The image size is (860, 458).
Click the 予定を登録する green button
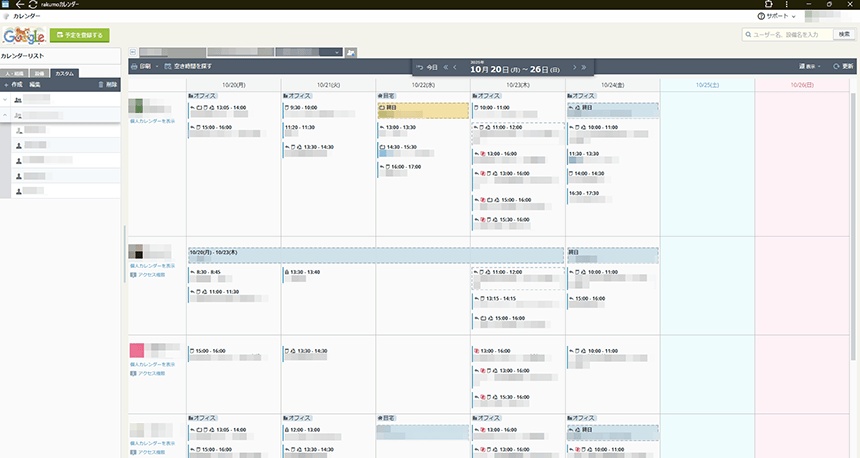coord(80,35)
